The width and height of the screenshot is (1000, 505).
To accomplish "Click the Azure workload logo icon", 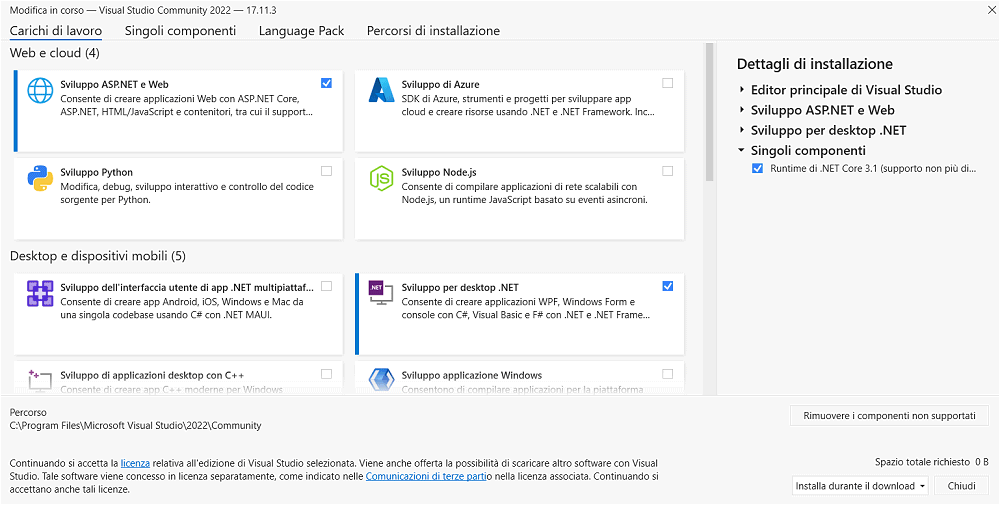I will point(382,90).
